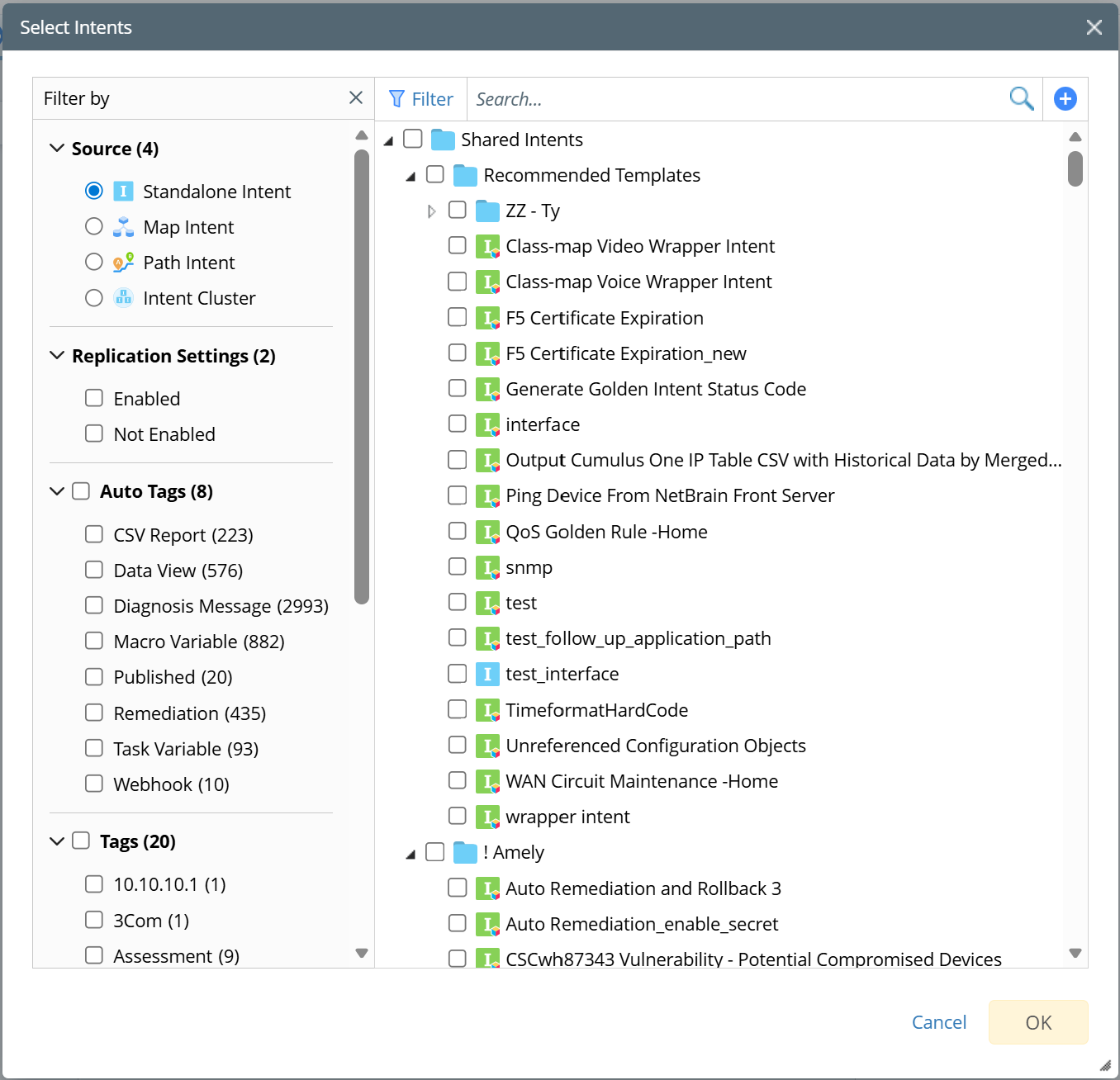Click the Shared Intents folder icon

tap(444, 140)
